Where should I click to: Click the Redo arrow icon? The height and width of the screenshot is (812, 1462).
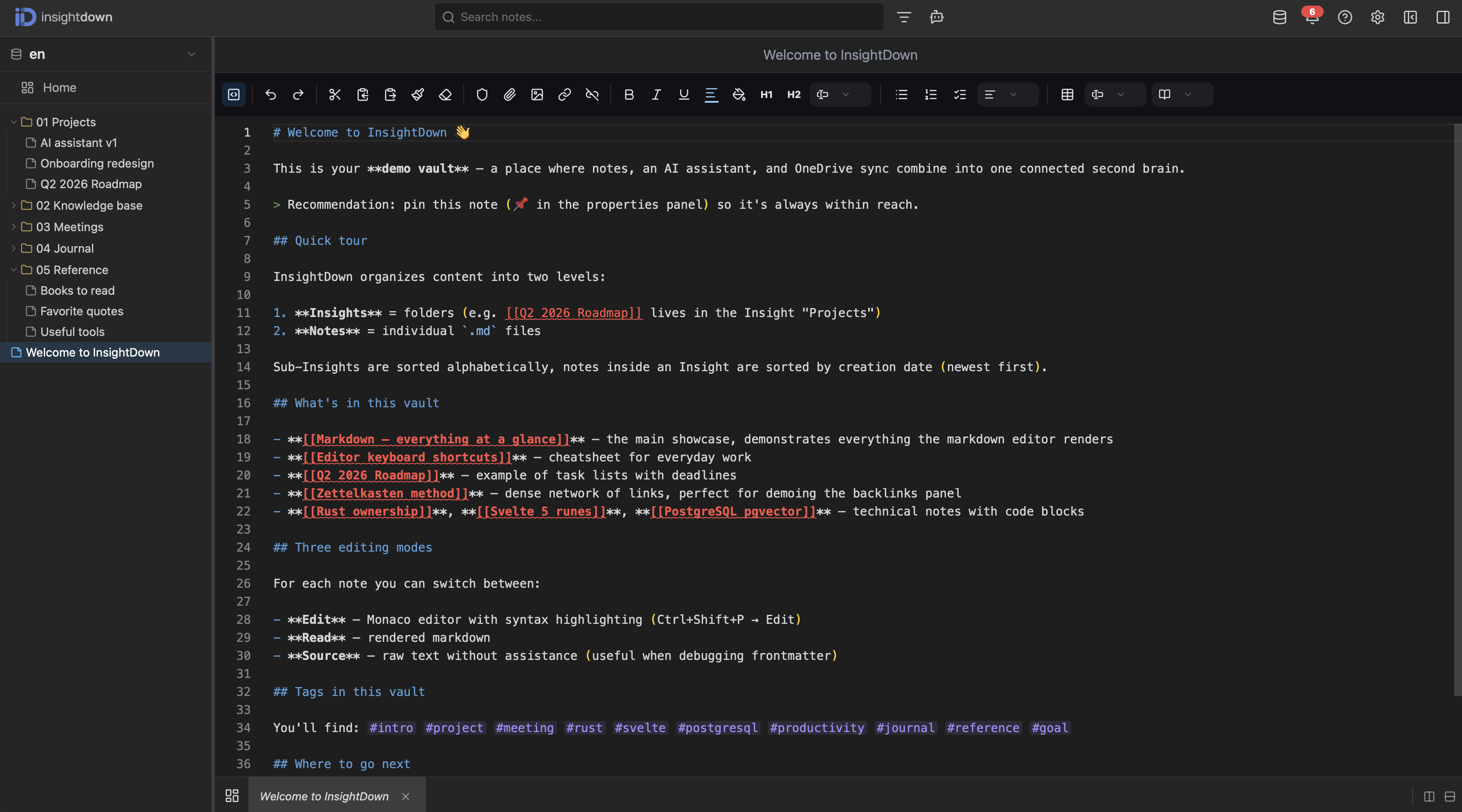pyautogui.click(x=298, y=95)
